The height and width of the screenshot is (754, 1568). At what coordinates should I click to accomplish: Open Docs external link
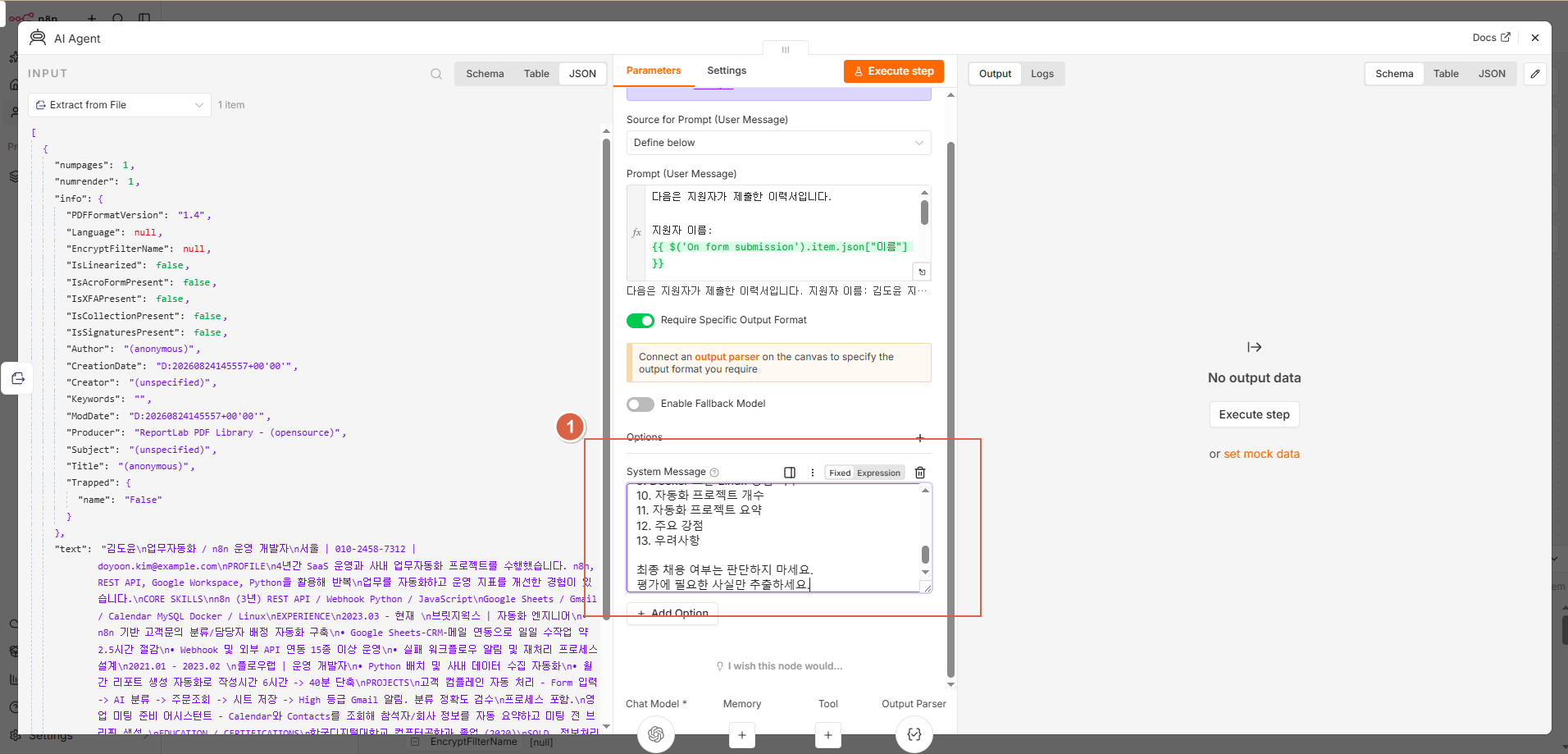1491,38
